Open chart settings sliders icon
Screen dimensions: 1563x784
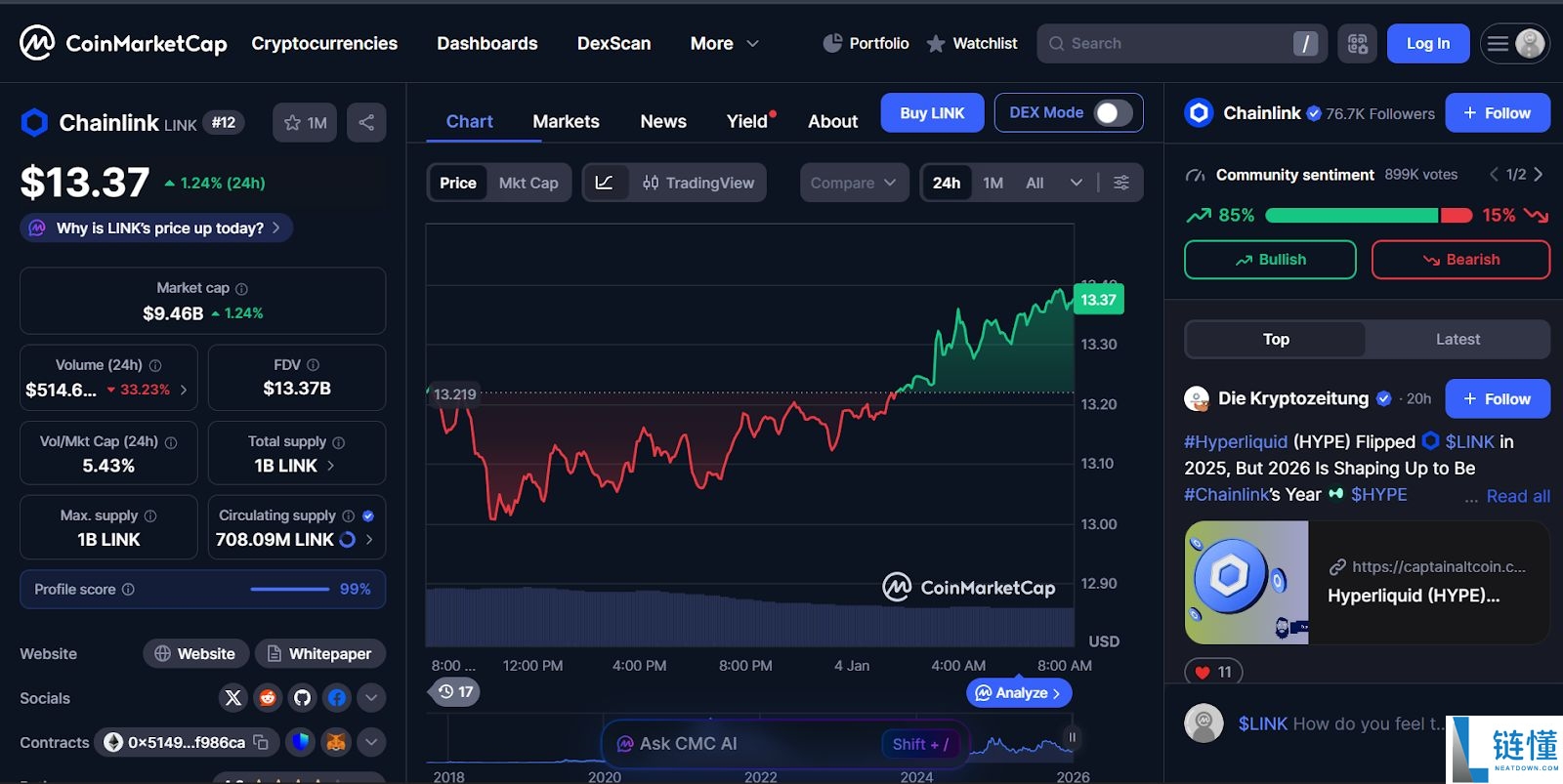[1121, 183]
